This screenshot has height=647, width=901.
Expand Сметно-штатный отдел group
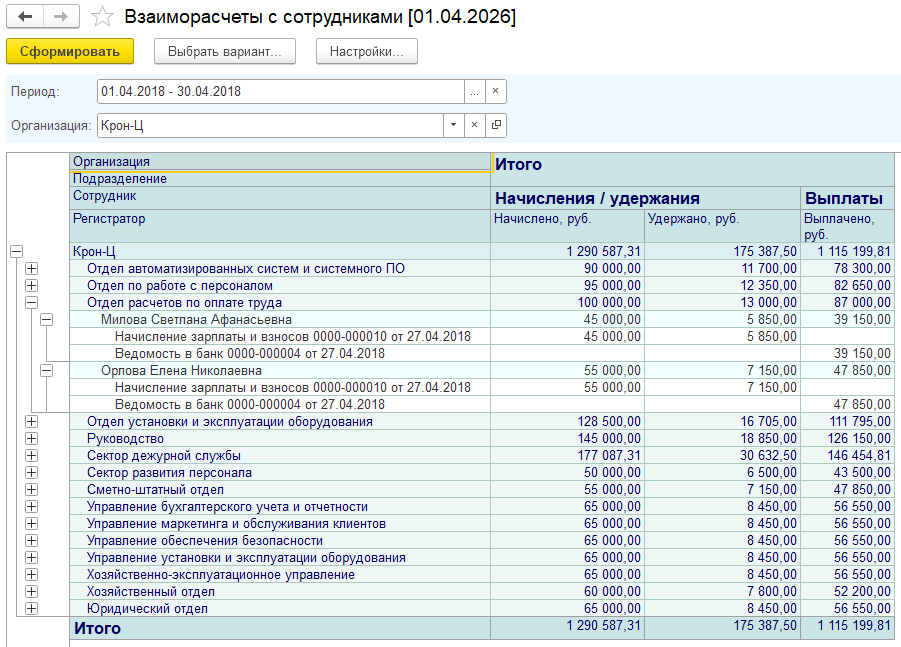[32, 490]
